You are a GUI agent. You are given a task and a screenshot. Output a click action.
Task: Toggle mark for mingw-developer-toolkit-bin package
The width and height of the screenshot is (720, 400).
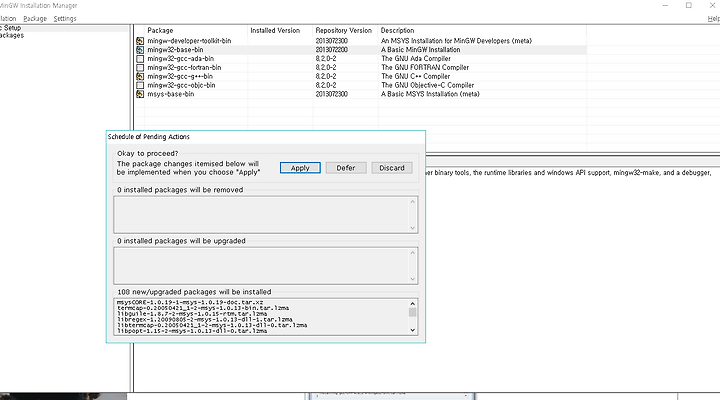pyautogui.click(x=140, y=41)
